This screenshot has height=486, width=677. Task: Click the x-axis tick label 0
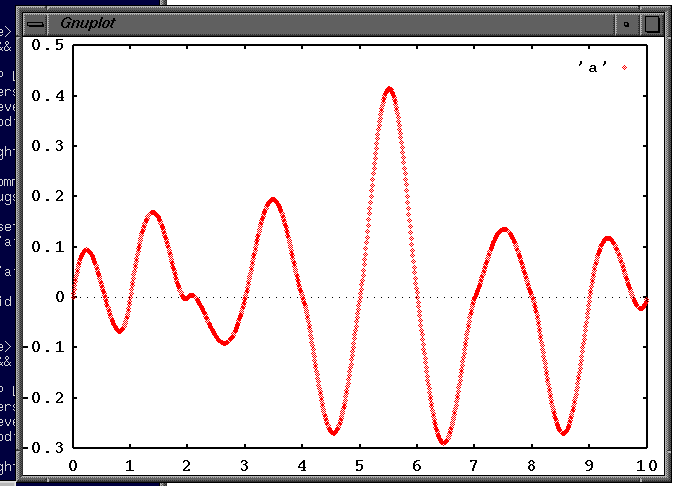coord(72,465)
